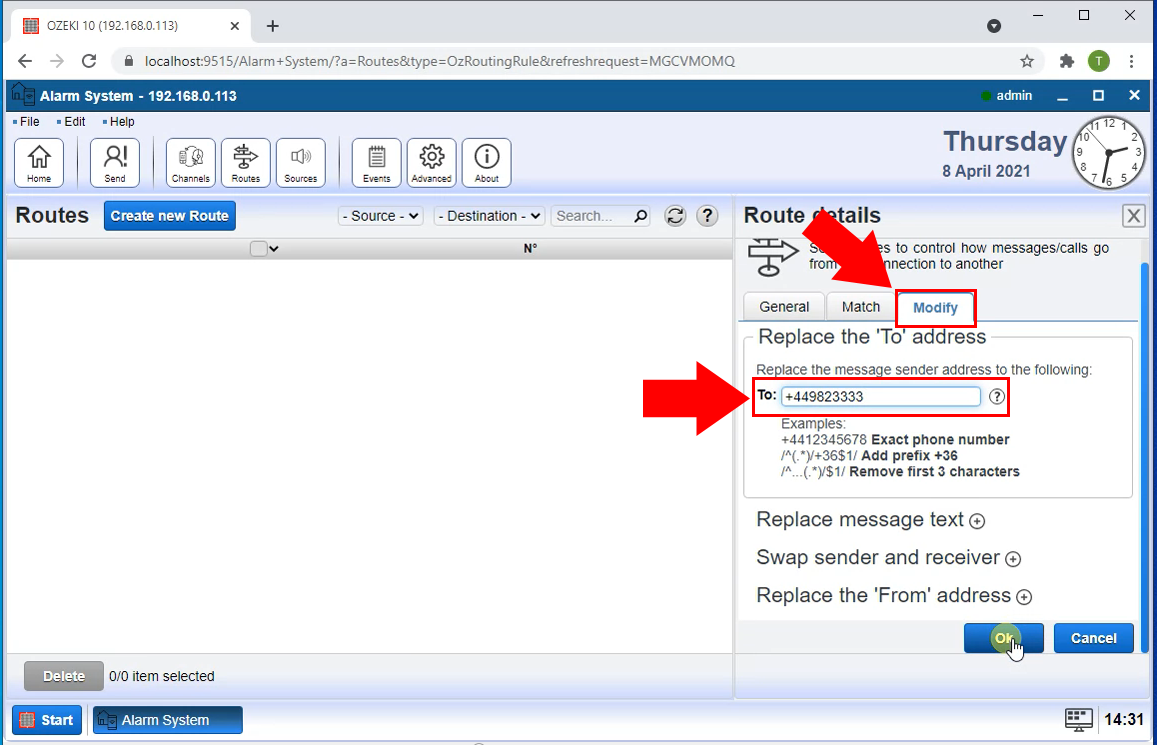Click the Route details vertical scrollbar

[1144, 457]
